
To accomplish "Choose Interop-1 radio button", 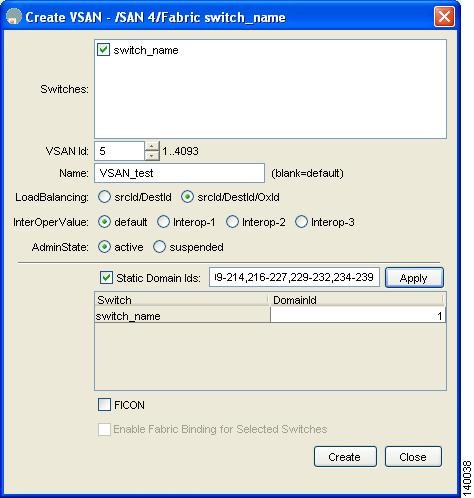I will (x=163, y=222).
